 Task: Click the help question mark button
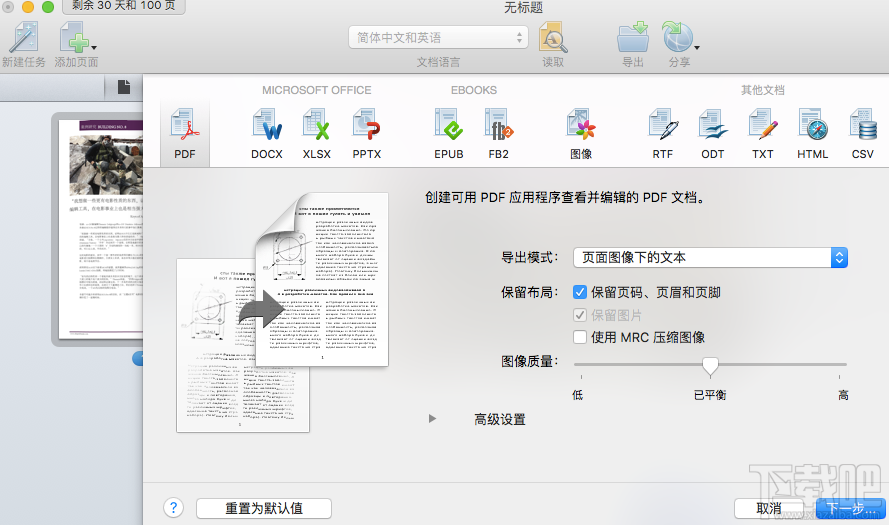(173, 507)
